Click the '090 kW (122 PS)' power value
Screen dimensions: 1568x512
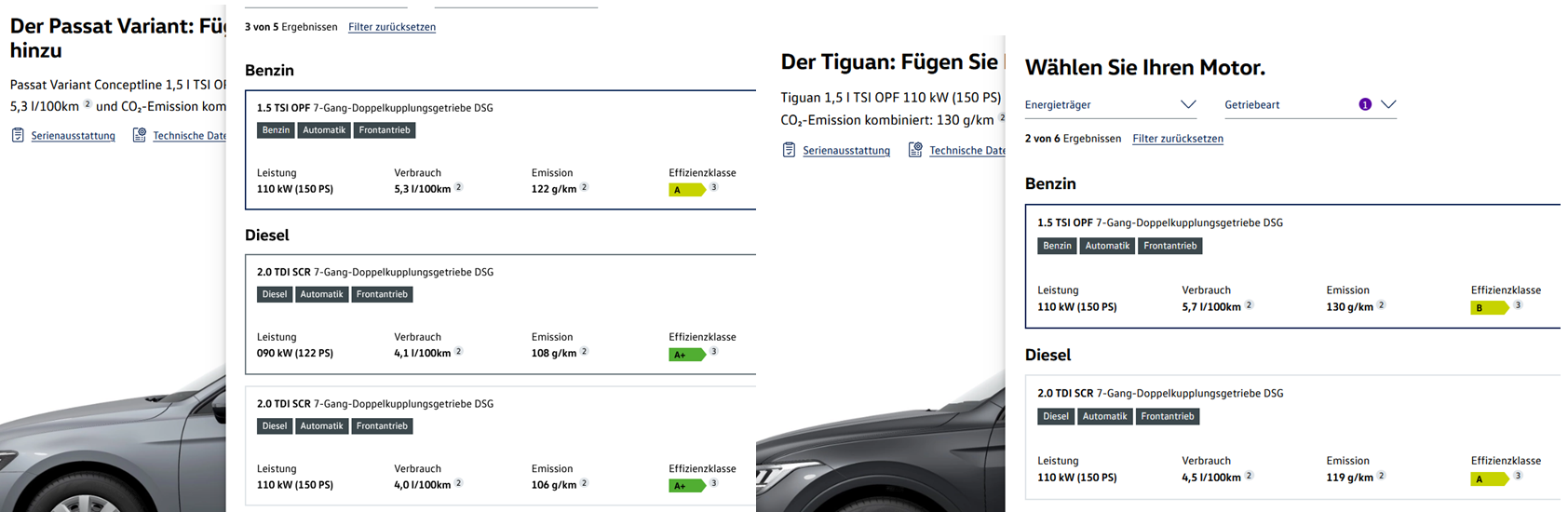[x=295, y=354]
